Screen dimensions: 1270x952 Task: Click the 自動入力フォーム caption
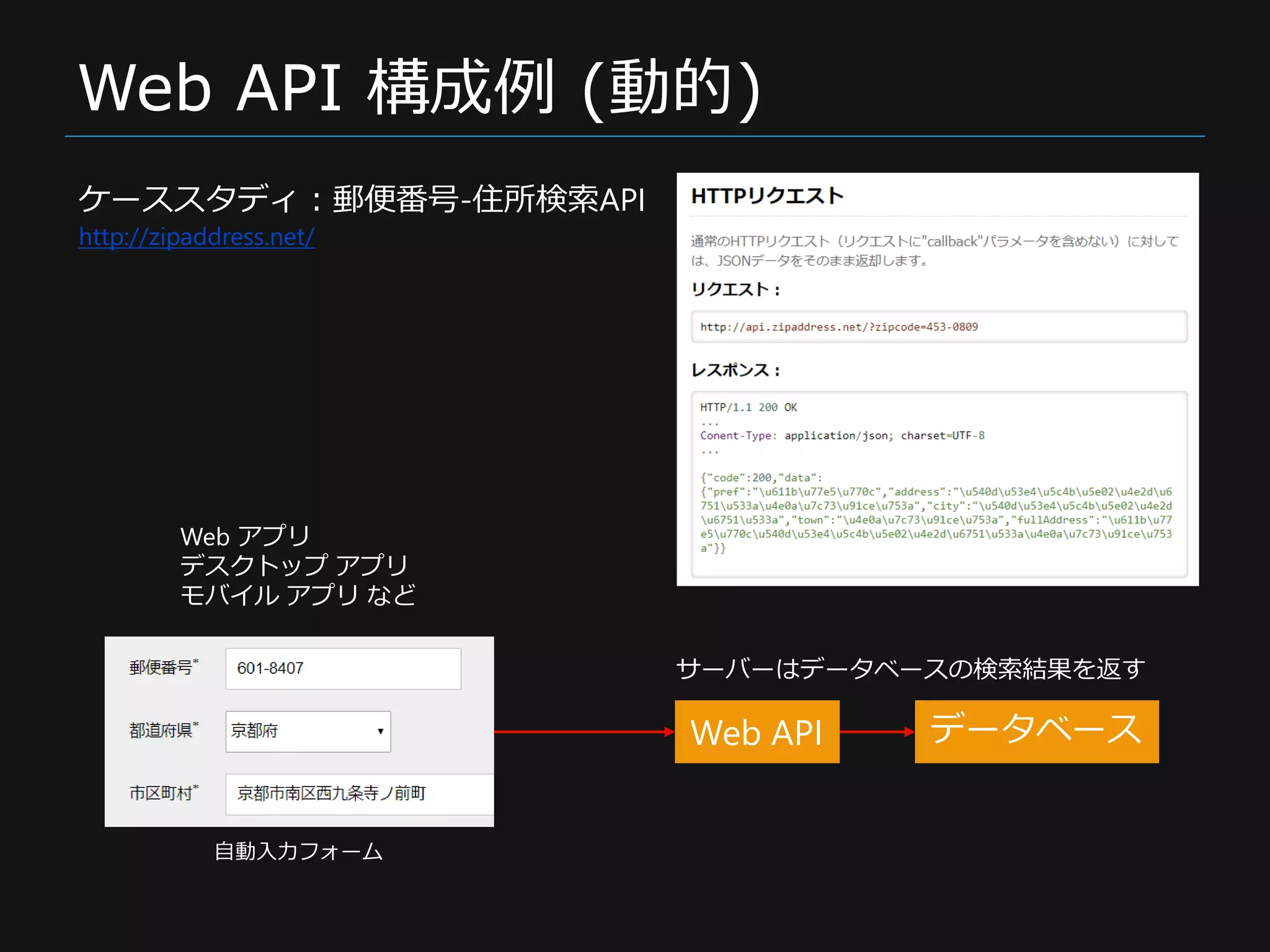tap(298, 851)
